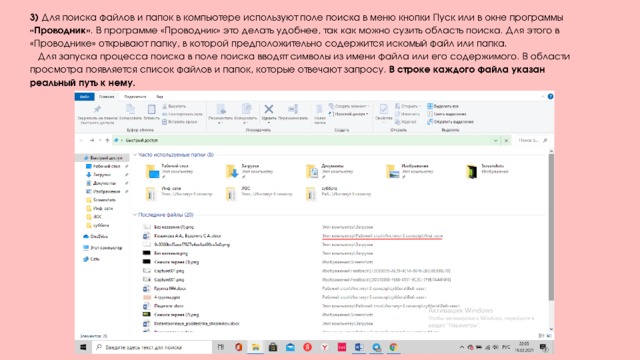
Task: Select Этот компьютер in the navigation pane
Action: point(102,248)
